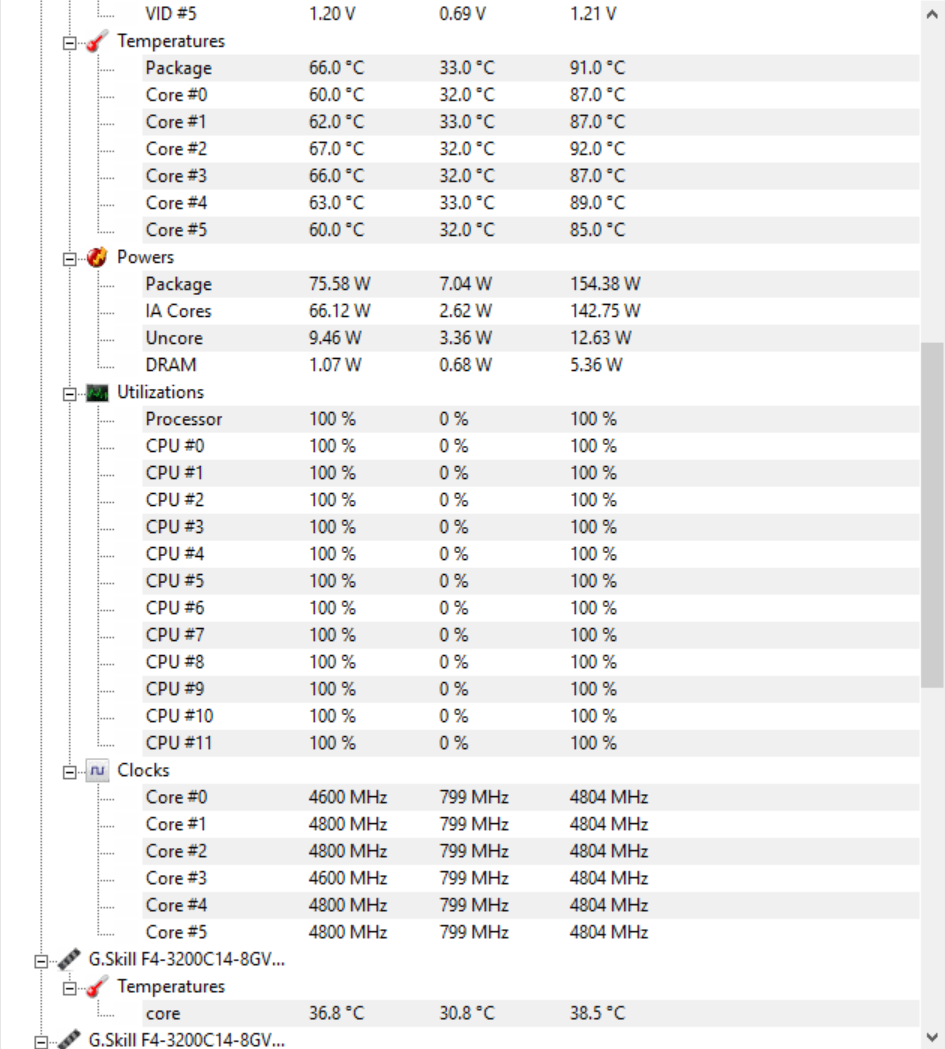This screenshot has height=1049, width=945.
Task: Click the upper G.Skill memory module icon
Action: tap(69, 960)
